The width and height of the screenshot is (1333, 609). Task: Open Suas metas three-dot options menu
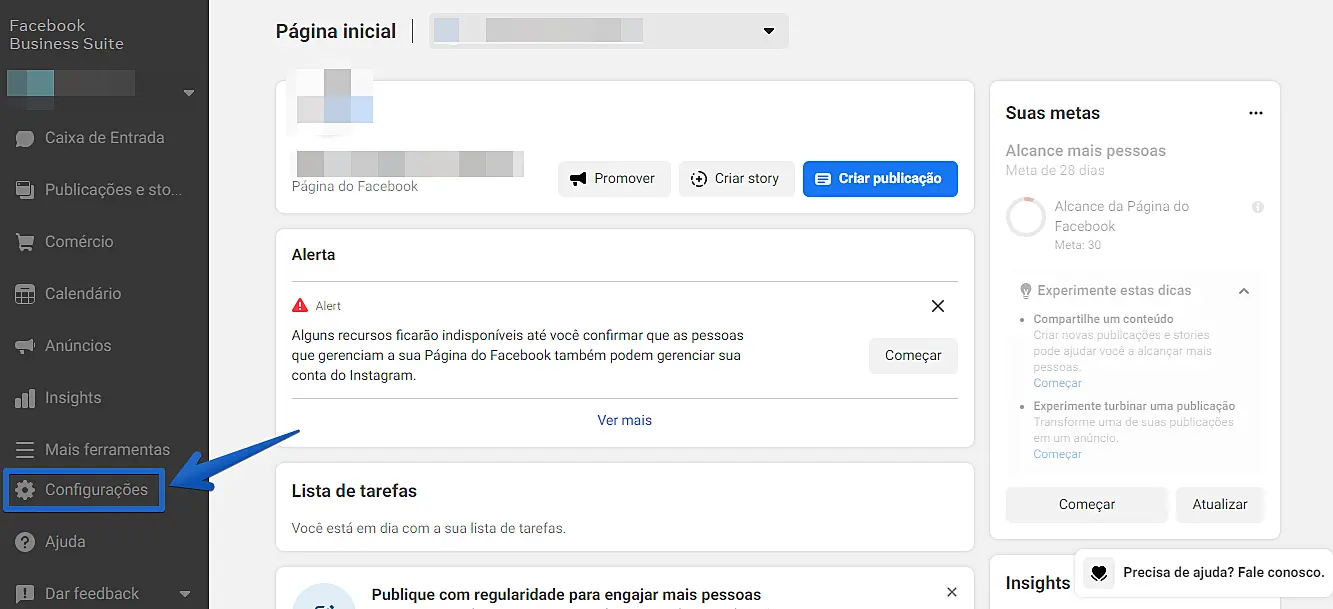(1256, 113)
